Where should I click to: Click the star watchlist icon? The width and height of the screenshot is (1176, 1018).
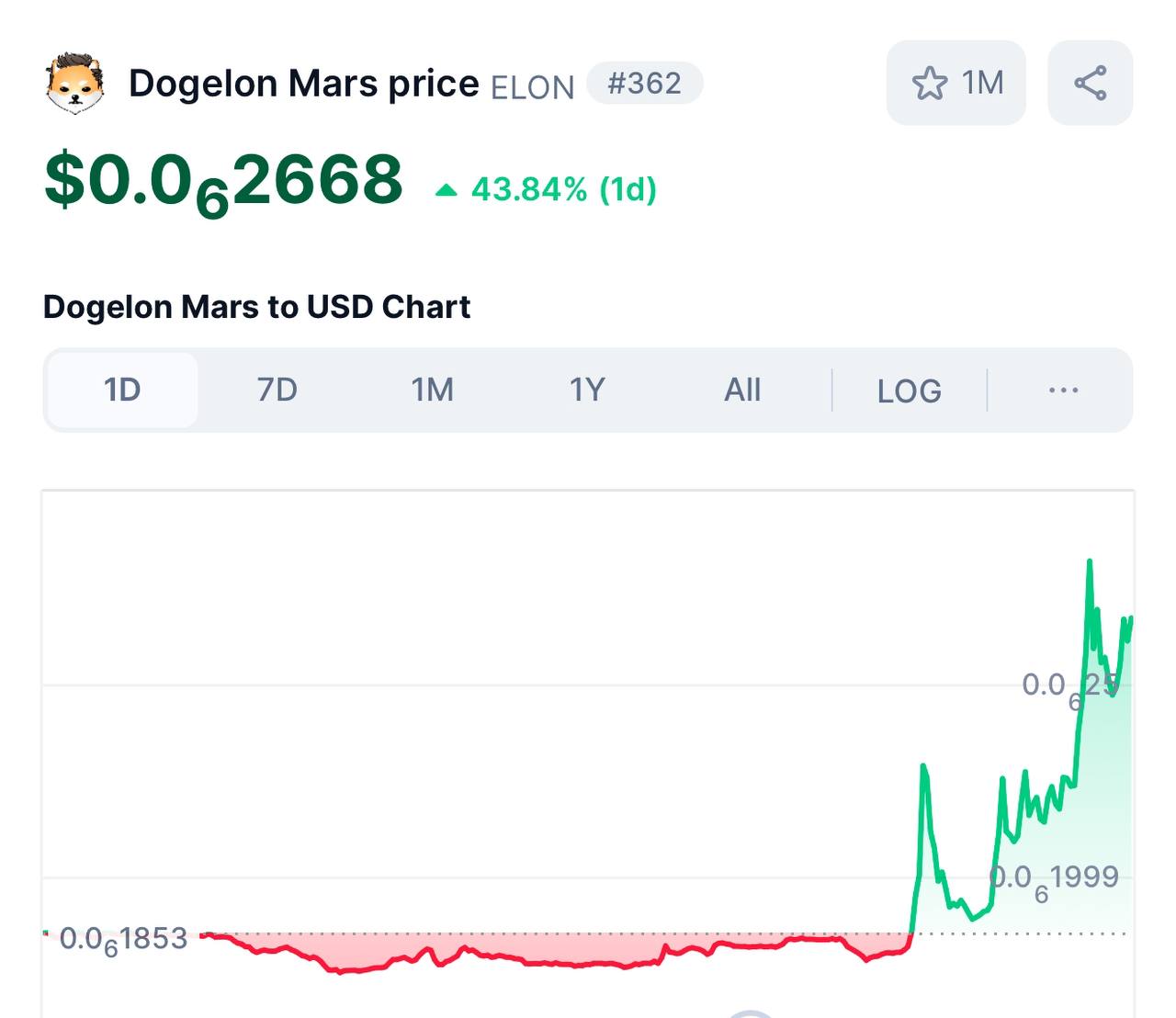click(929, 84)
